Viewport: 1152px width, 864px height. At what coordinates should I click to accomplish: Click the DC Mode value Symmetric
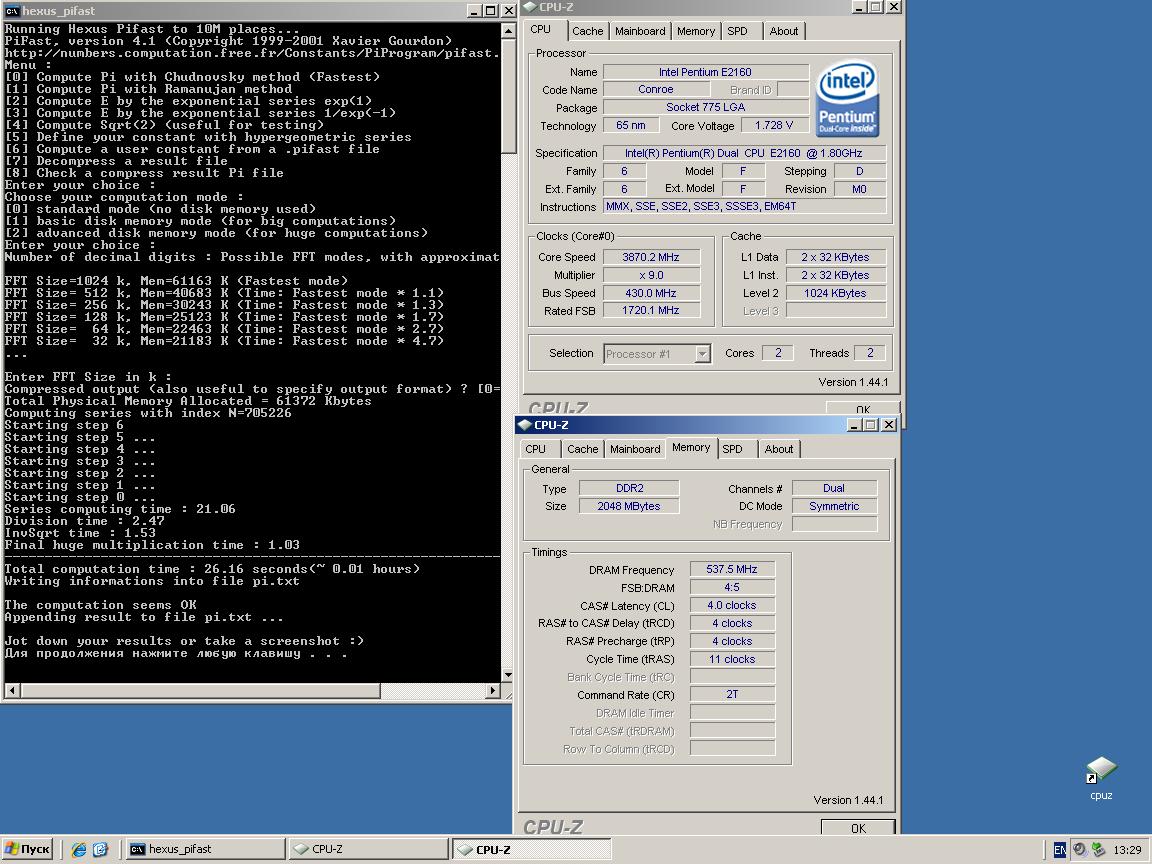pyautogui.click(x=834, y=506)
